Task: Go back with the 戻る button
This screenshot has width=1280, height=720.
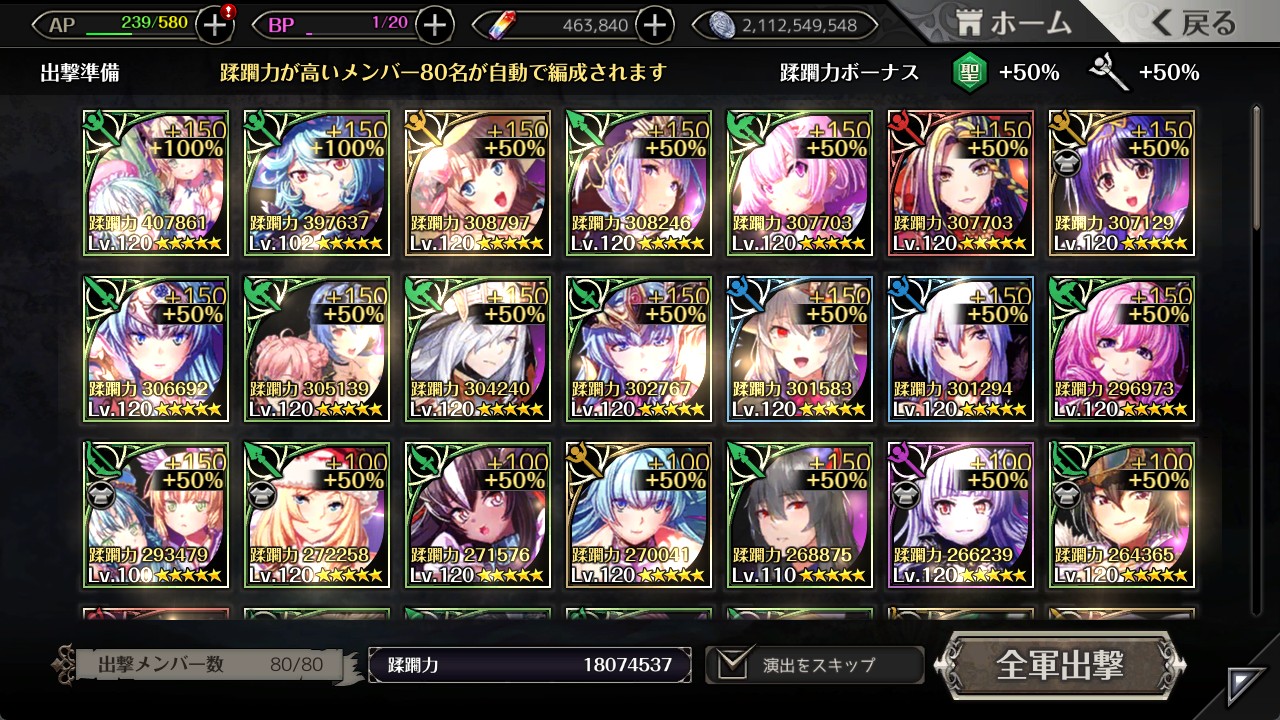Action: pyautogui.click(x=1193, y=23)
